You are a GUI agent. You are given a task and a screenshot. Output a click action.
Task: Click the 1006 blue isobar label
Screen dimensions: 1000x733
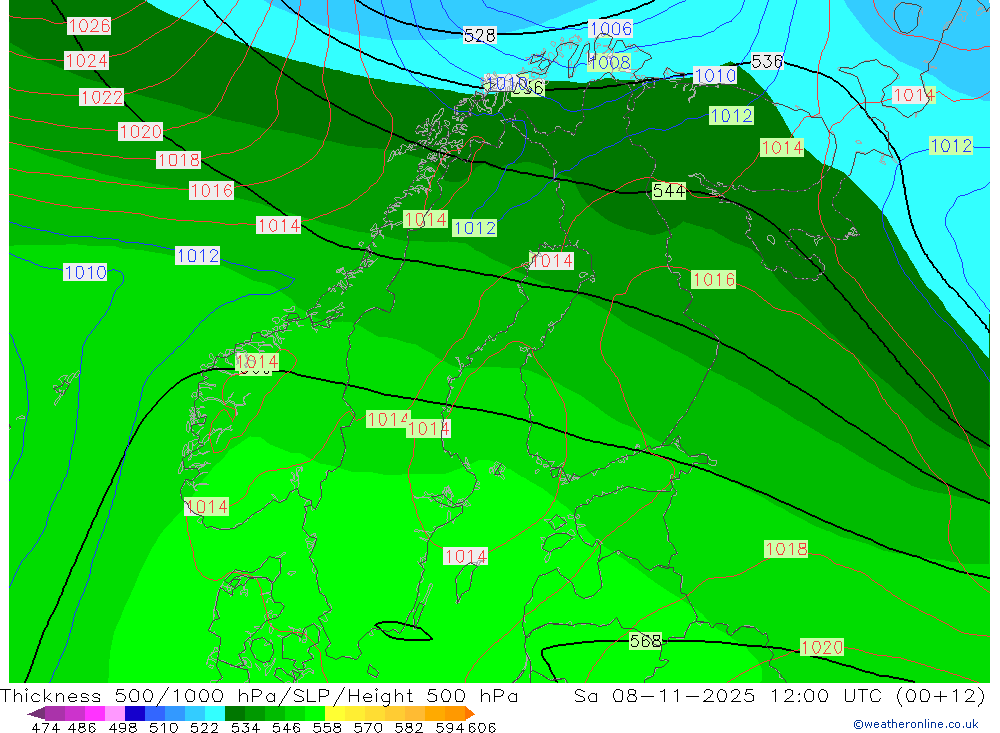coord(610,29)
